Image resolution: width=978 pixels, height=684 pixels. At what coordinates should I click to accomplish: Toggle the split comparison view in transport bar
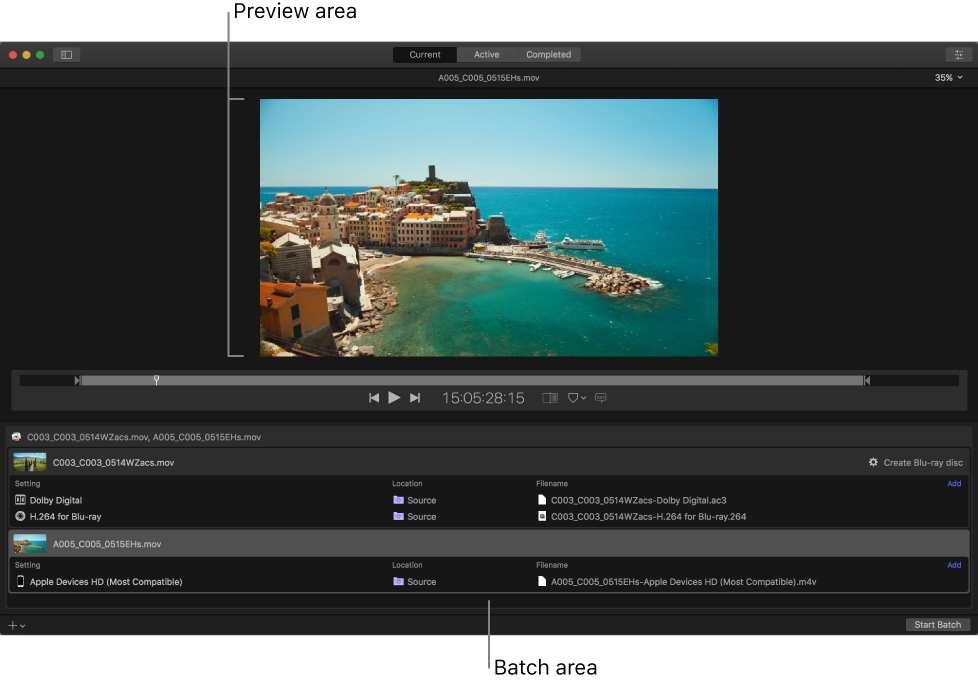point(549,397)
